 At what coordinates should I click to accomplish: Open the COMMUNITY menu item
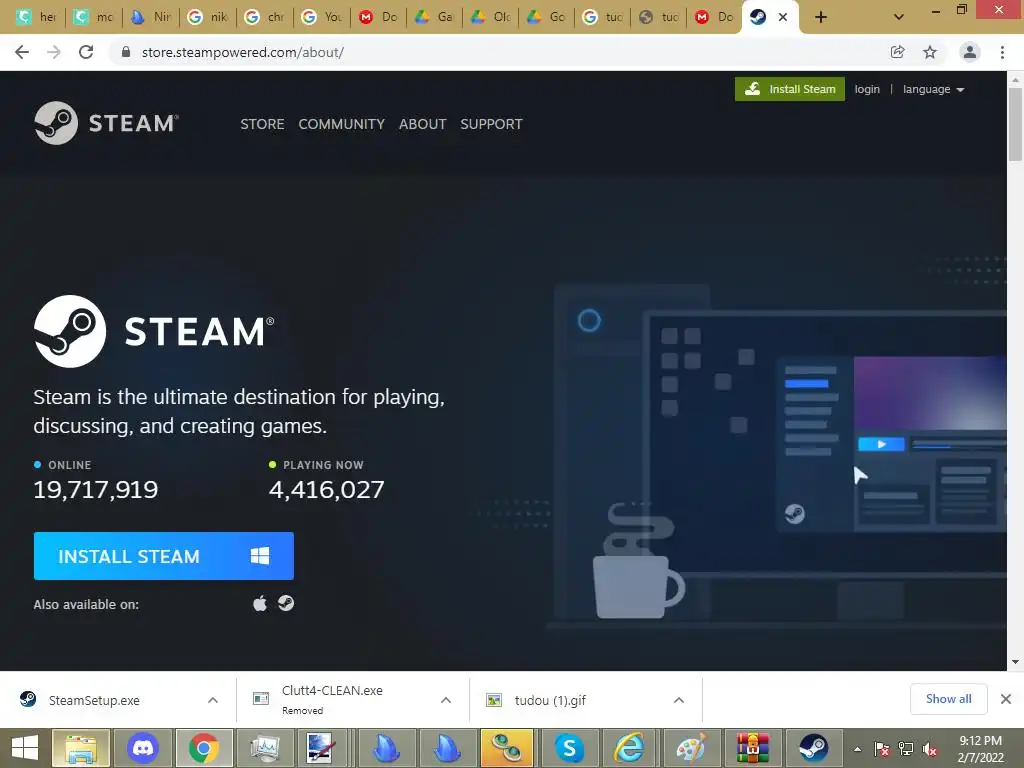342,124
